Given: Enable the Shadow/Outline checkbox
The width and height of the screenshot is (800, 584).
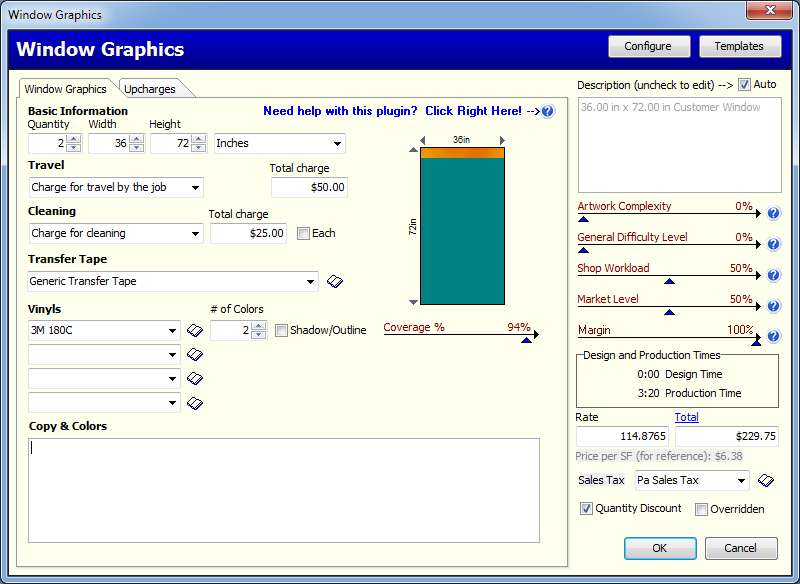Looking at the screenshot, I should [x=281, y=330].
